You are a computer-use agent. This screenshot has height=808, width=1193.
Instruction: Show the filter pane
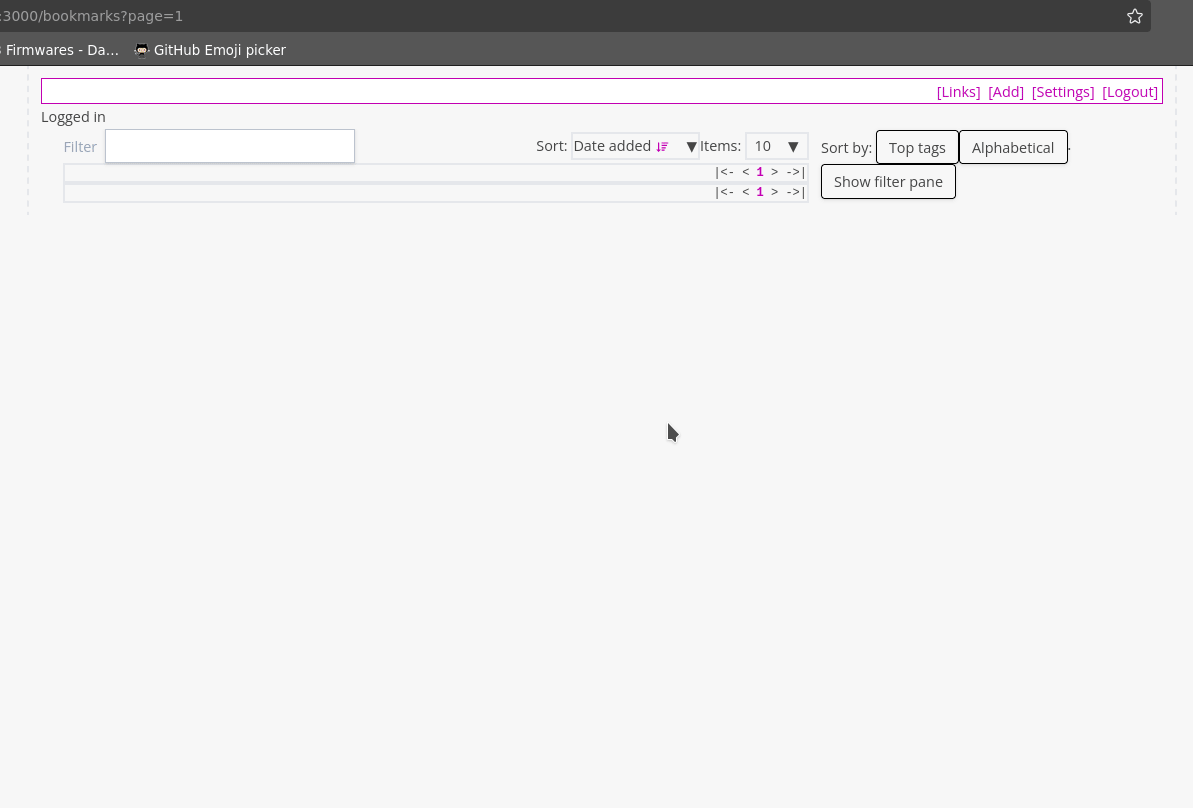coord(888,182)
